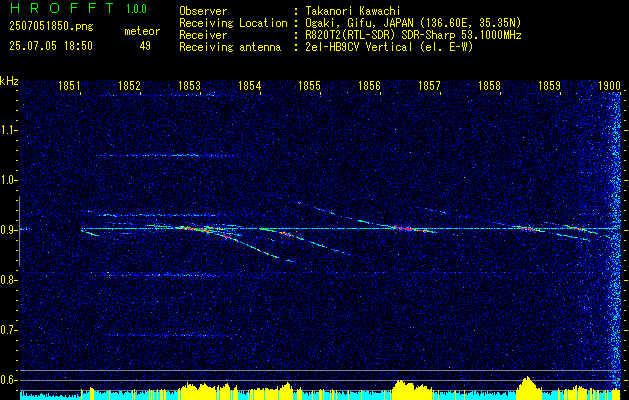Screen dimensions: 629x400
Task: Click the 1900 time marker
Action: click(609, 86)
